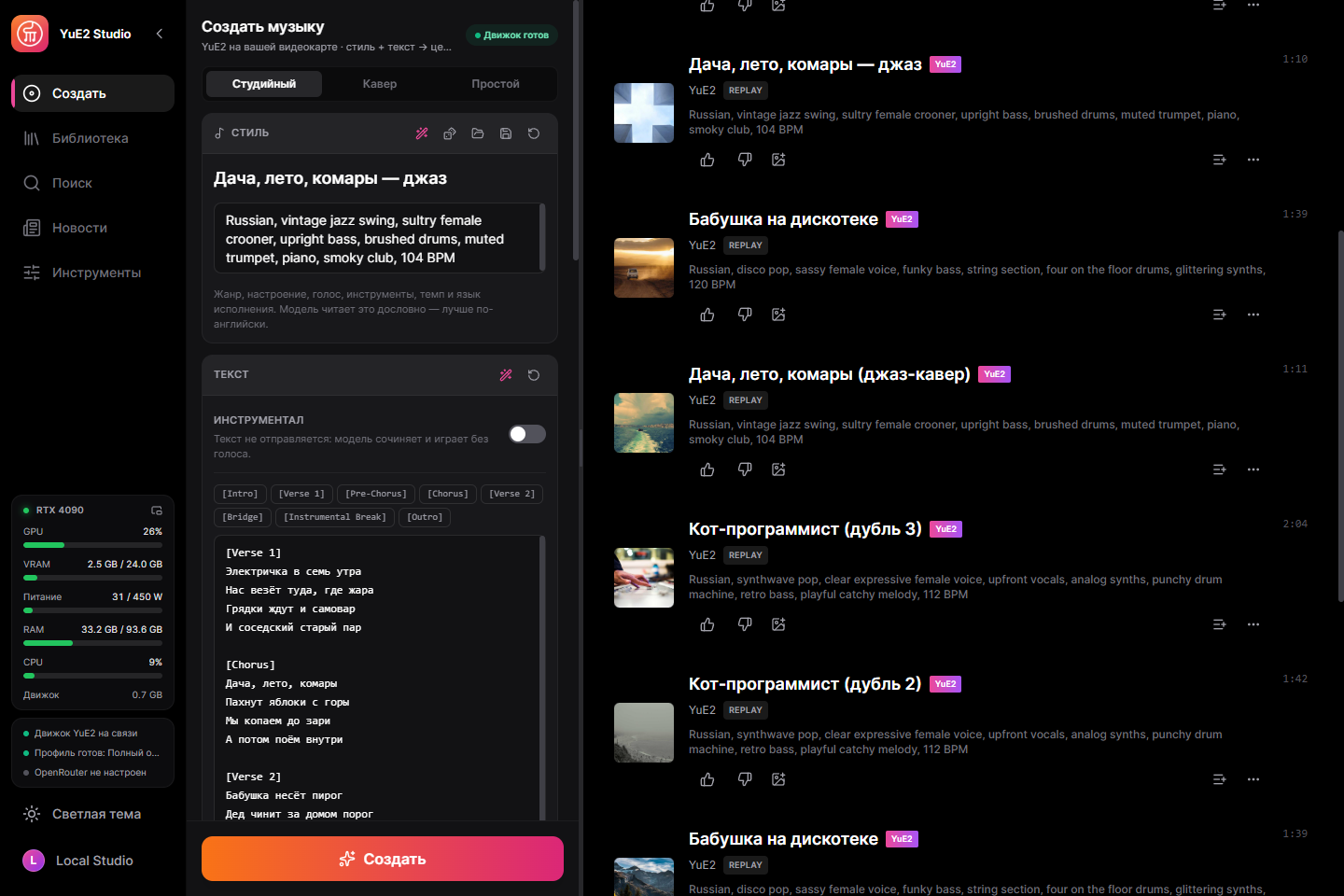Switch to the Студийный mode tab
This screenshot has width=1344, height=896.
click(264, 84)
